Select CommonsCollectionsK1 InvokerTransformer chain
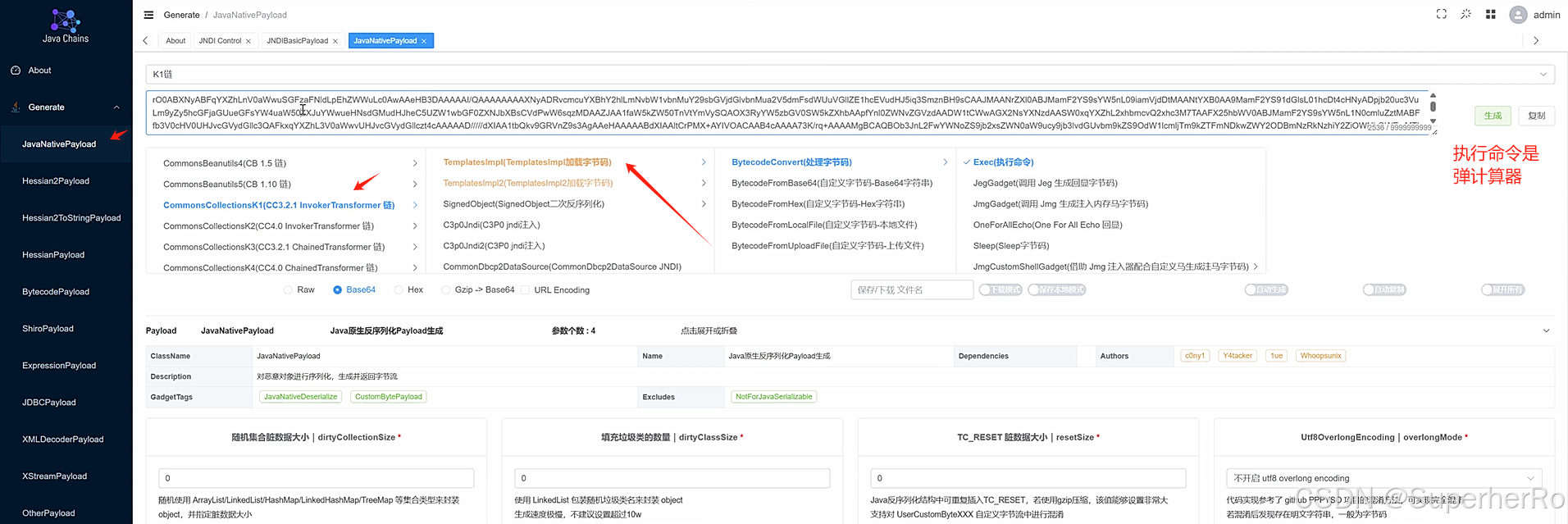1568x524 pixels. click(279, 205)
